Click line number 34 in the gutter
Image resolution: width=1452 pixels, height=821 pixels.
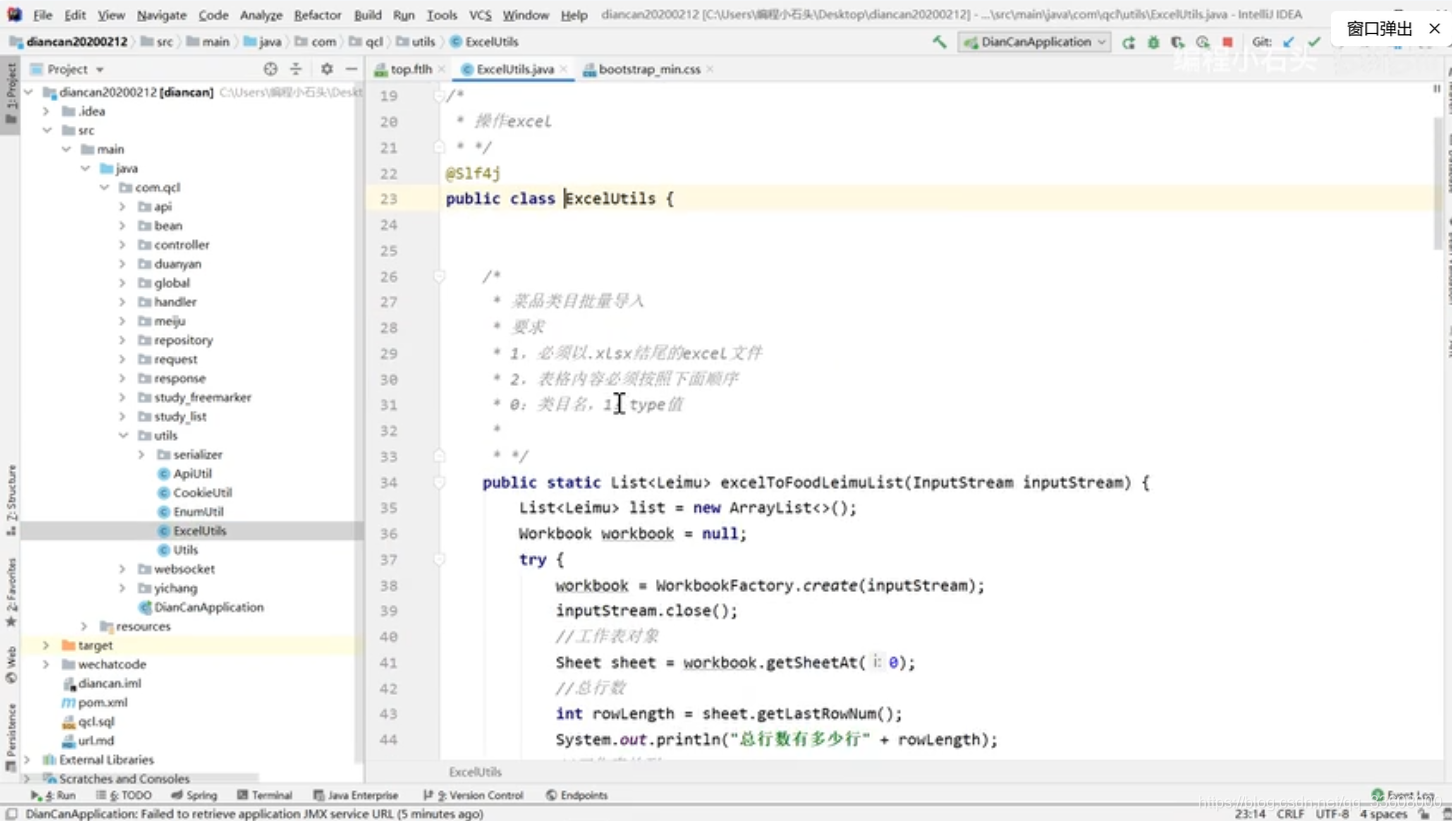pyautogui.click(x=388, y=482)
